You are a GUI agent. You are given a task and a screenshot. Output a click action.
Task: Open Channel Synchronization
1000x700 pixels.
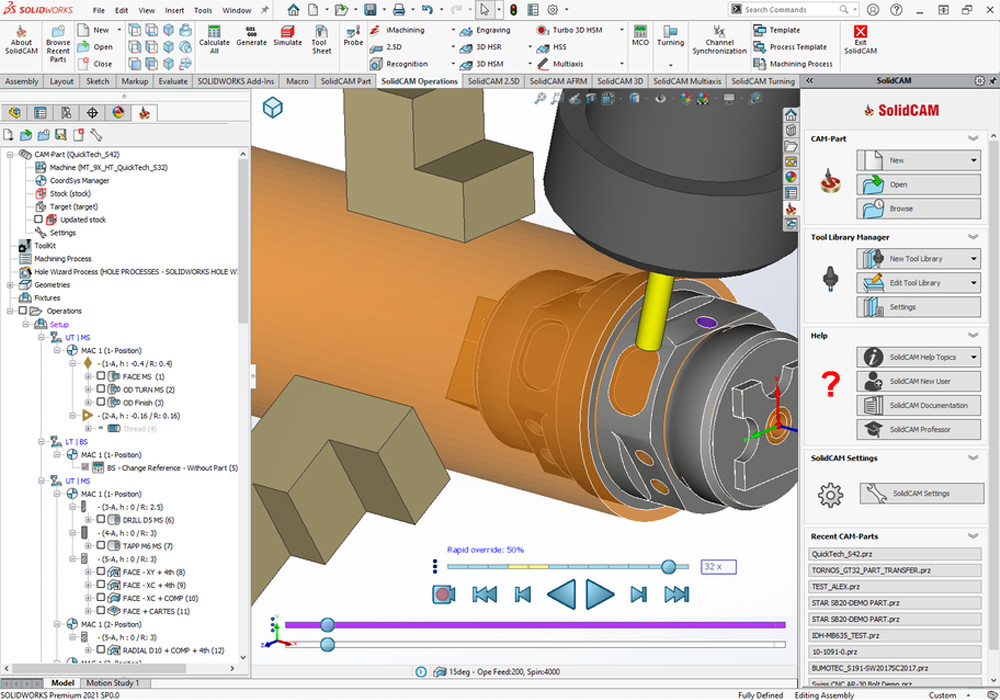tap(719, 40)
